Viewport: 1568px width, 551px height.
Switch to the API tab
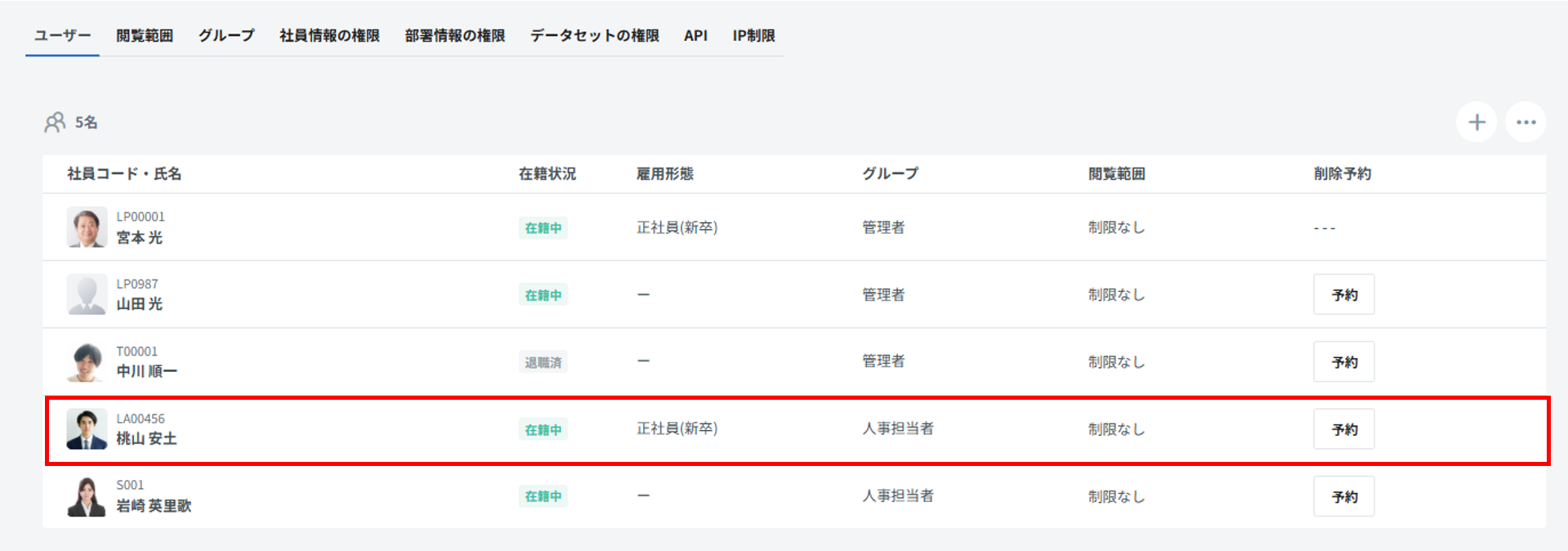[x=695, y=36]
